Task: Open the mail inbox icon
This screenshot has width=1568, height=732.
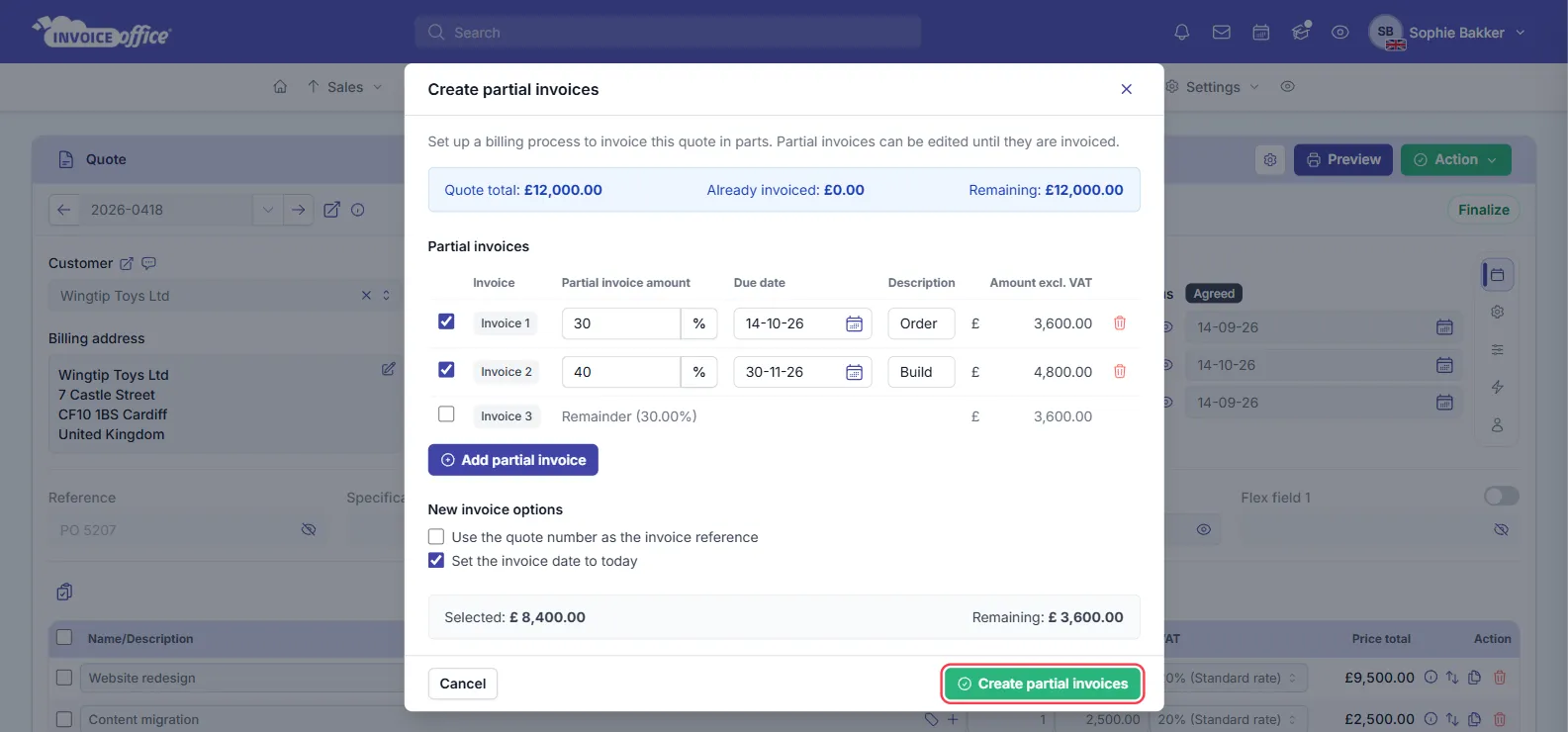Action: [1222, 33]
